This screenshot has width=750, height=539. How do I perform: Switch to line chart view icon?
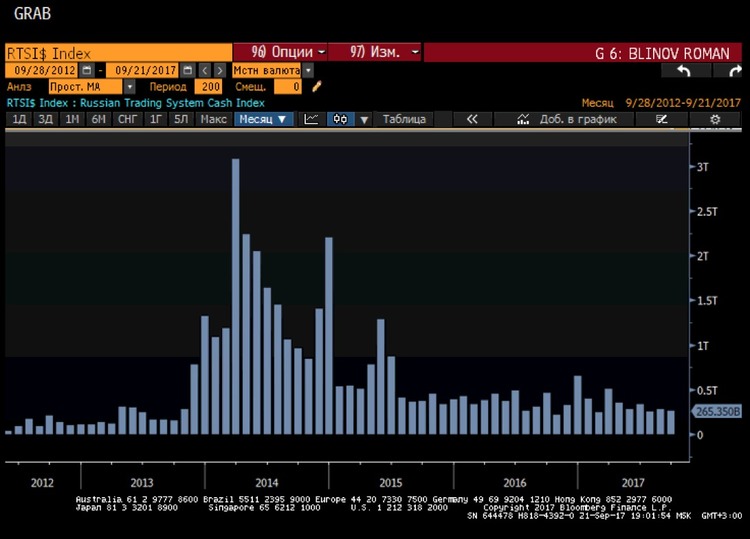coord(311,119)
